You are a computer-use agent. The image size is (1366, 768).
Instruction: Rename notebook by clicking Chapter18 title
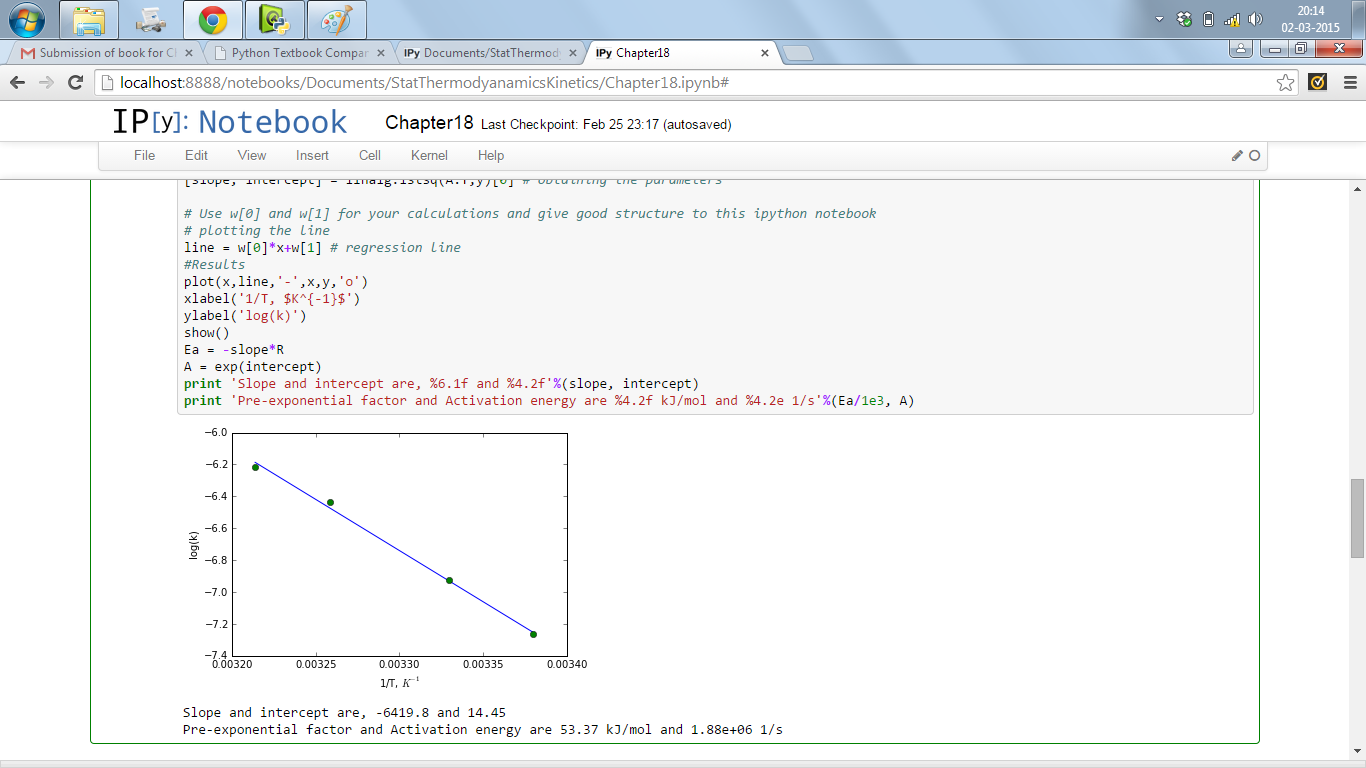pyautogui.click(x=429, y=123)
